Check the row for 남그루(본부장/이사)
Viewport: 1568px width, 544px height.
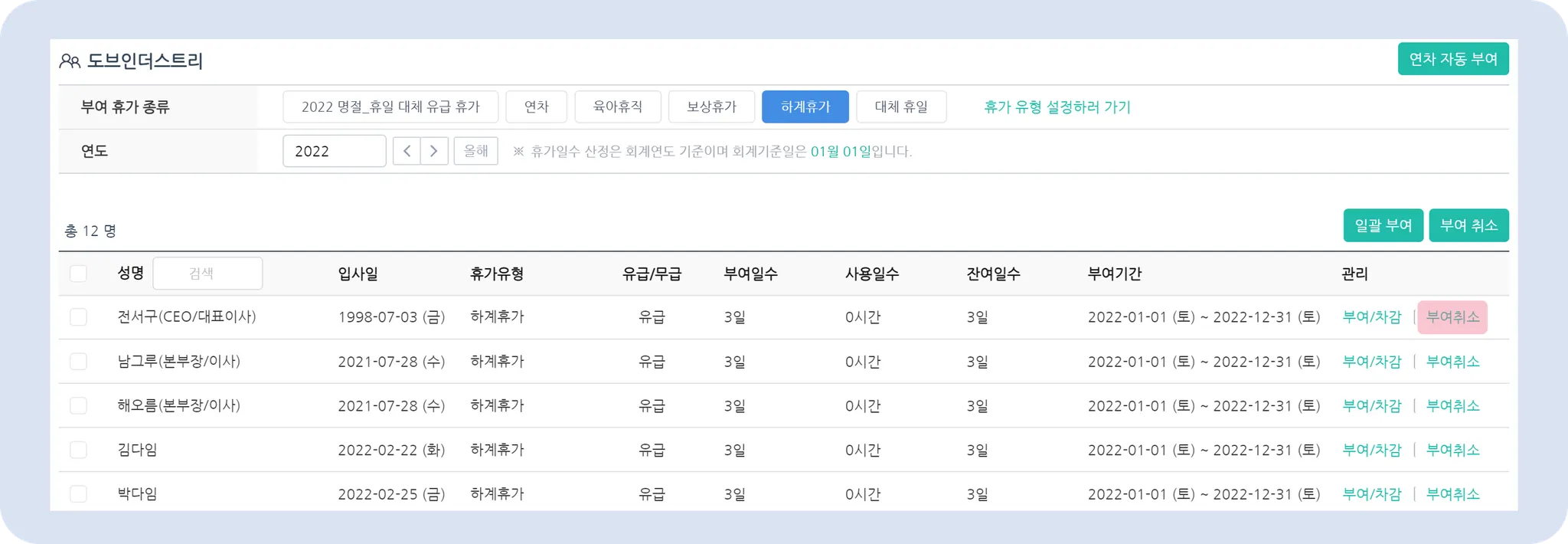point(78,362)
